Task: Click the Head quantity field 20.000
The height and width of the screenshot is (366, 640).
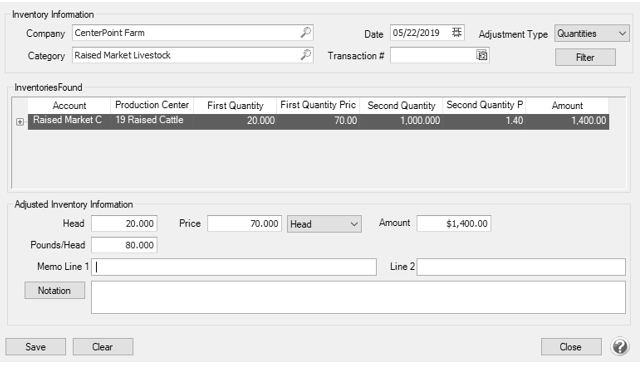Action: pos(124,224)
